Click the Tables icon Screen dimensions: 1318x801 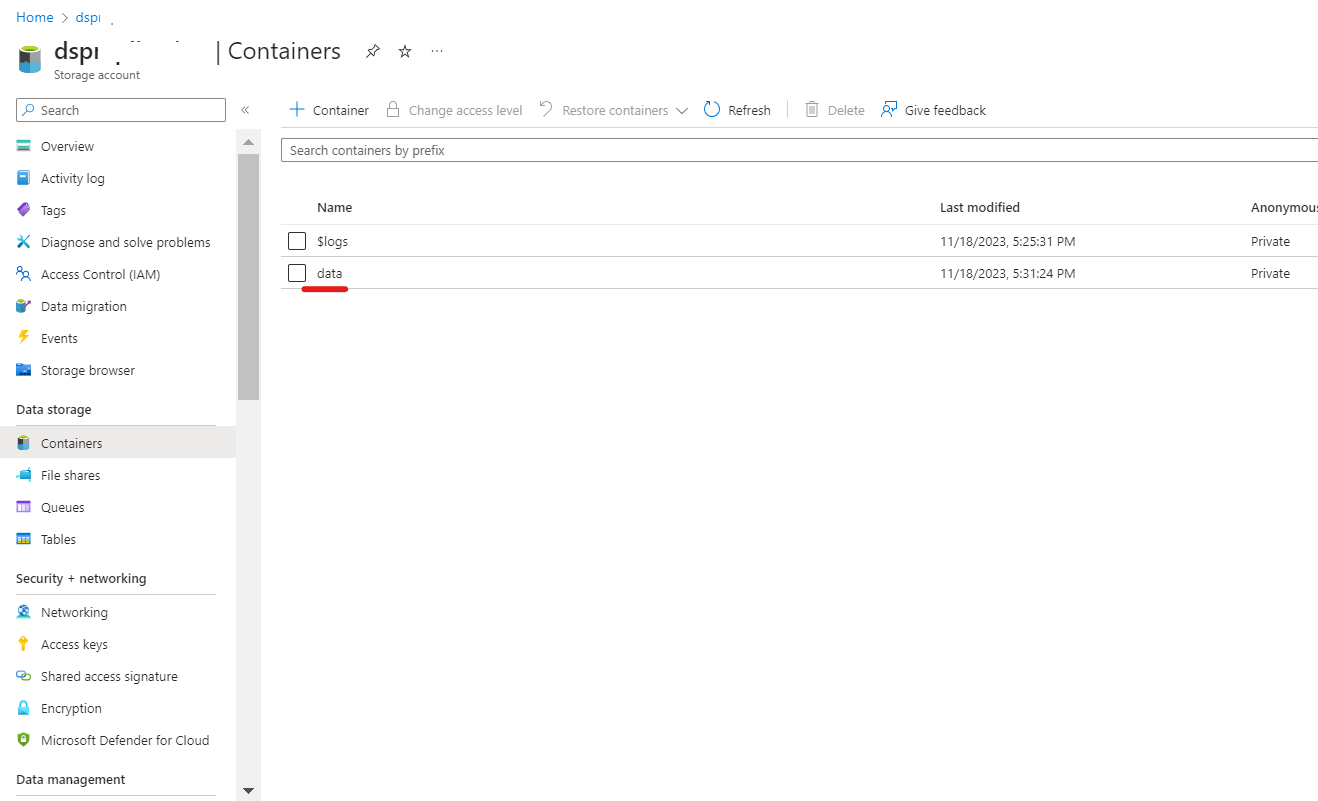[24, 539]
